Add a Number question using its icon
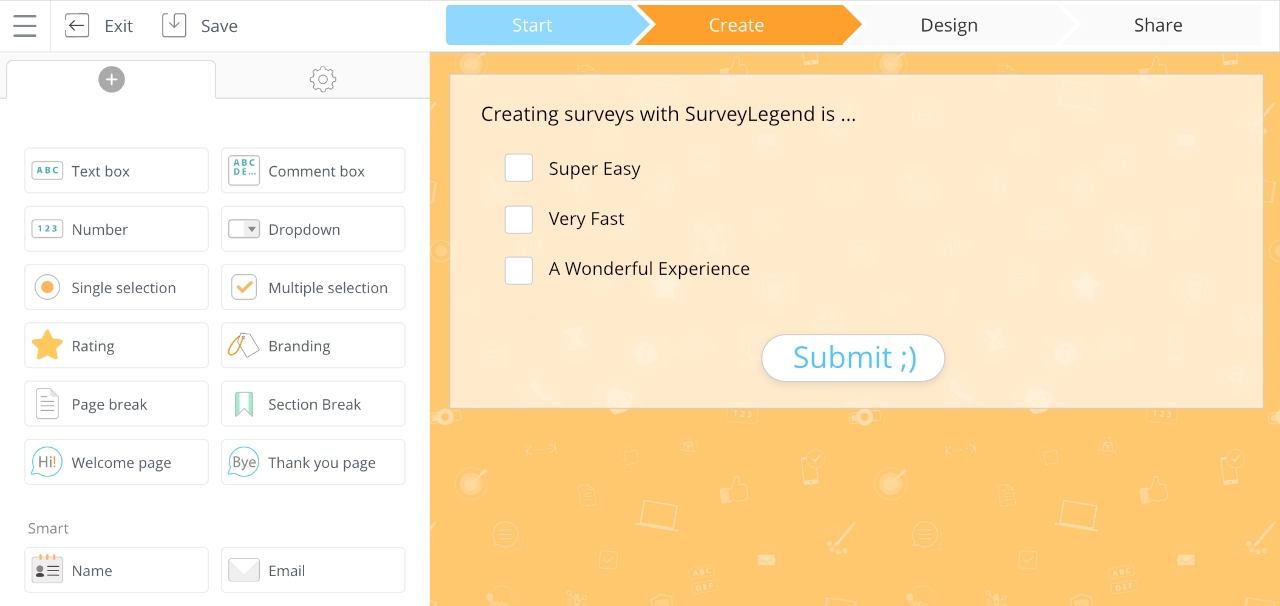Image resolution: width=1280 pixels, height=606 pixels. pos(47,228)
